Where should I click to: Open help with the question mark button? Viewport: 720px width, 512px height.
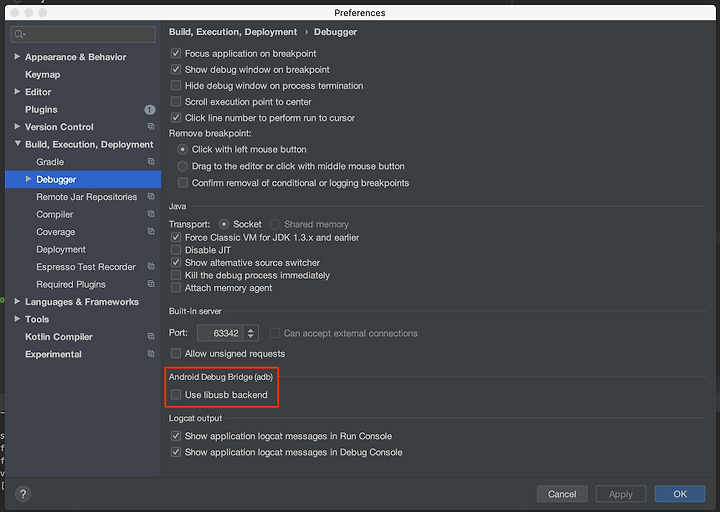tap(23, 494)
